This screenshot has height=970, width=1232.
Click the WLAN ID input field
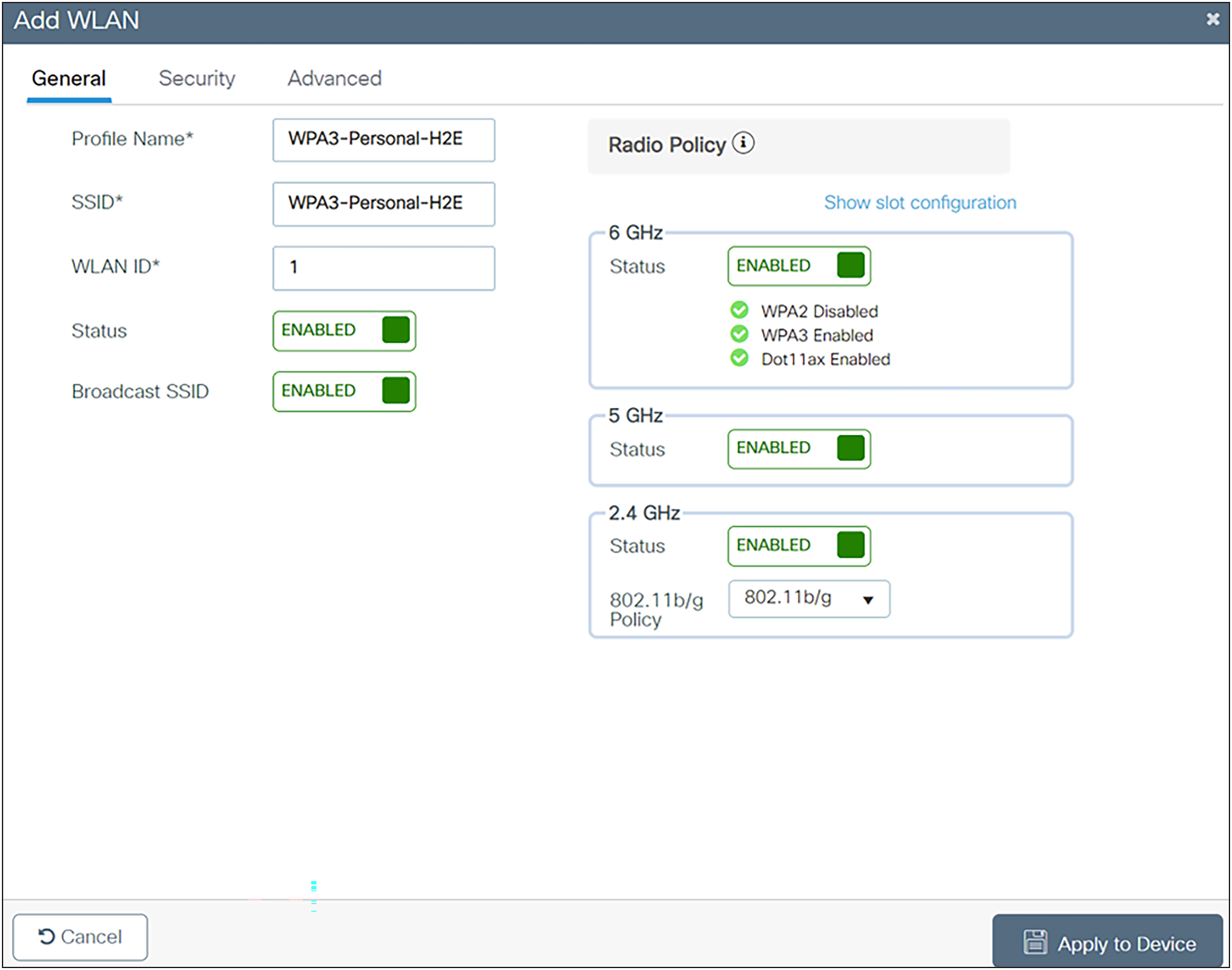pos(383,268)
